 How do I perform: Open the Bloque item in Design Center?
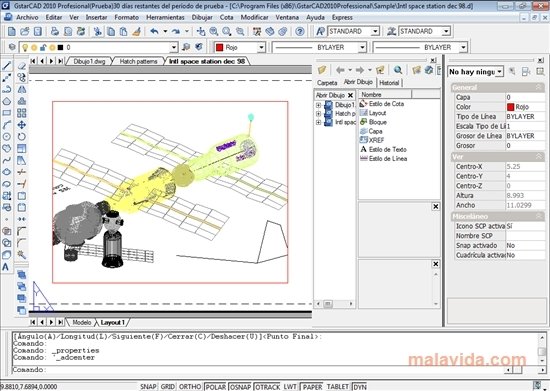[374, 122]
